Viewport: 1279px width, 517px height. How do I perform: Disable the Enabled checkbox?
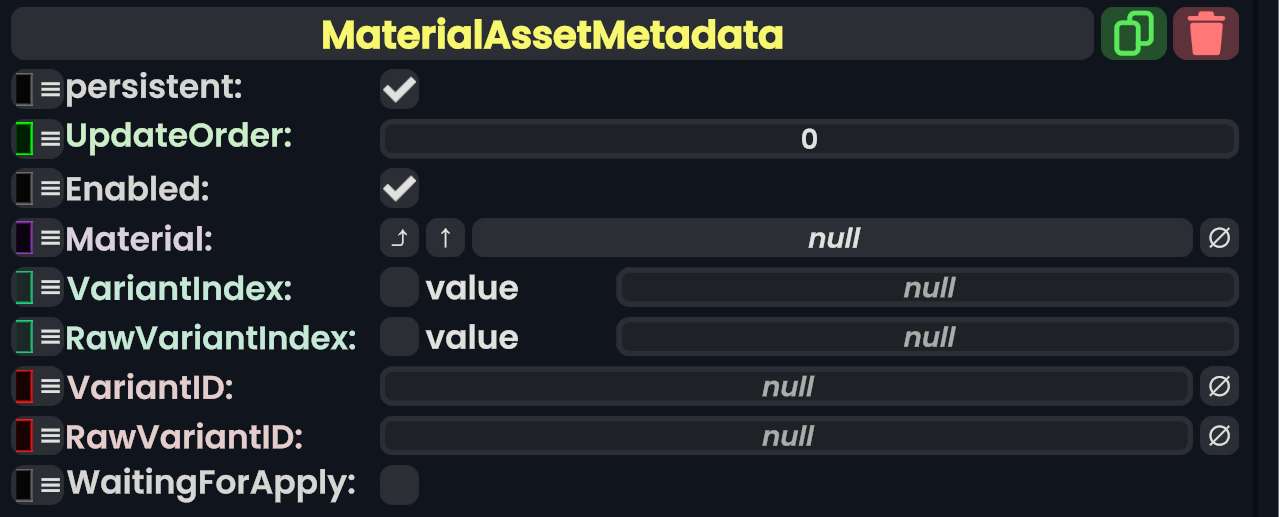click(x=399, y=188)
